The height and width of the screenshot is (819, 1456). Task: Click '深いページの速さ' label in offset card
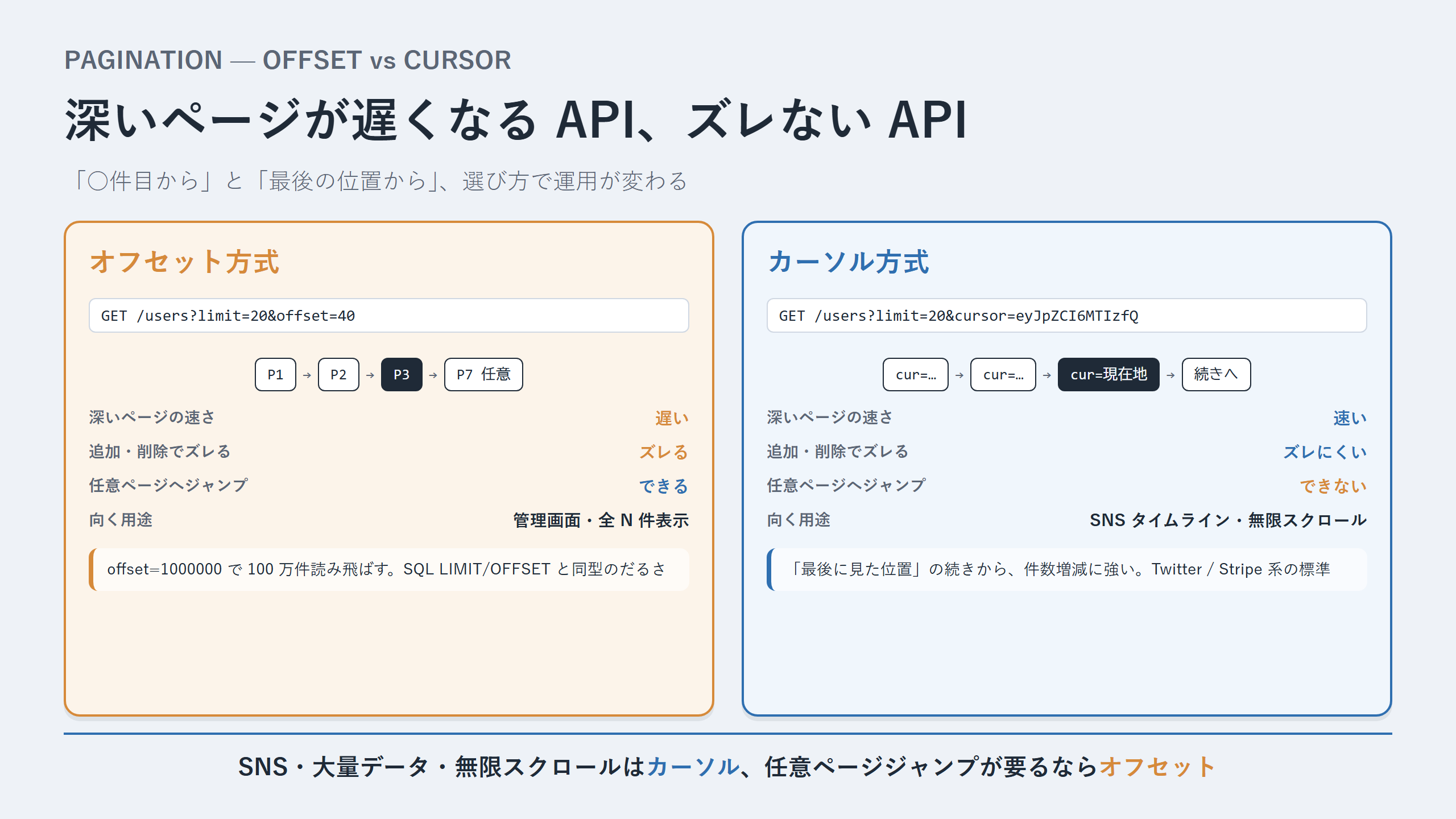(x=152, y=417)
